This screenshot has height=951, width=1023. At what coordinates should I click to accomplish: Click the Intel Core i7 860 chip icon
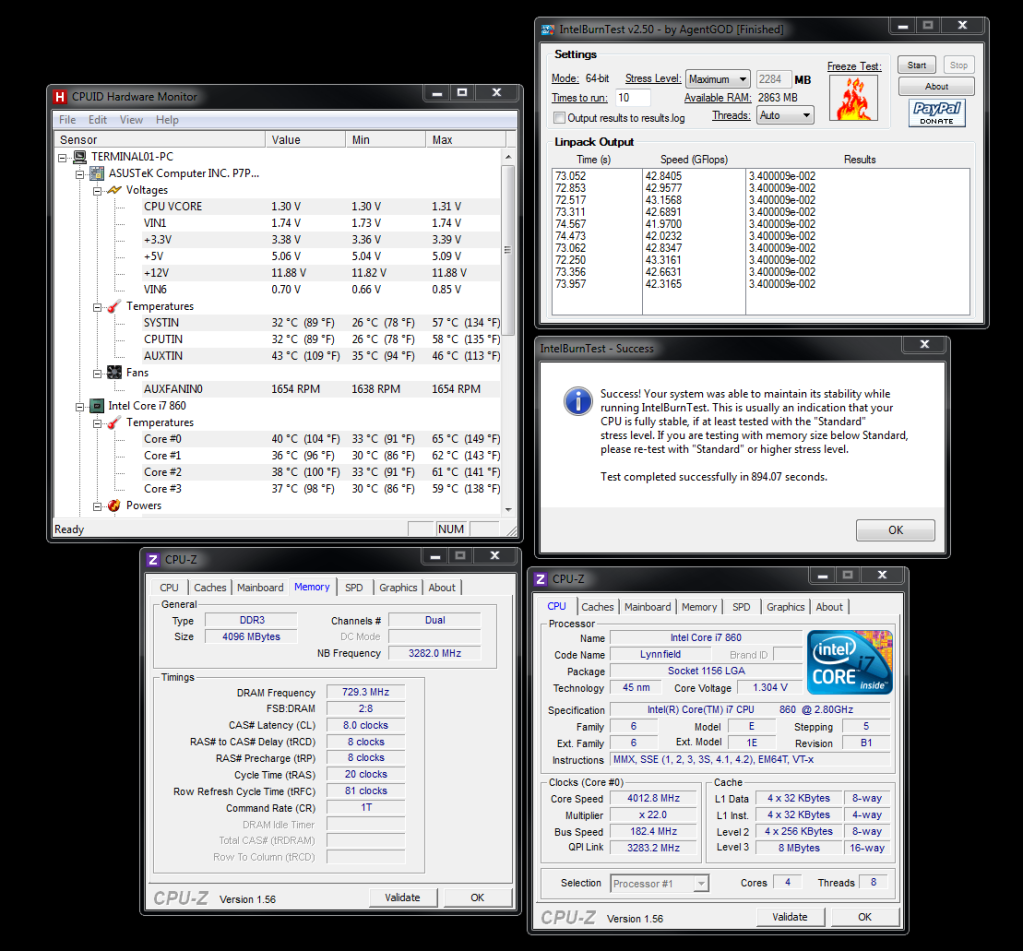click(x=97, y=406)
